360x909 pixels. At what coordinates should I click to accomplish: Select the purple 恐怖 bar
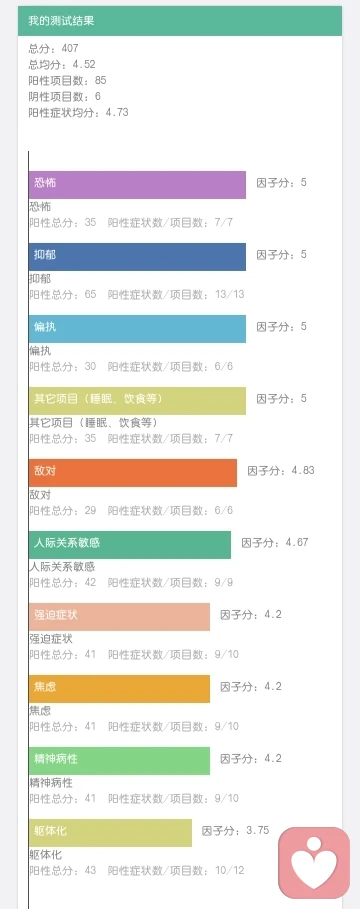point(137,185)
